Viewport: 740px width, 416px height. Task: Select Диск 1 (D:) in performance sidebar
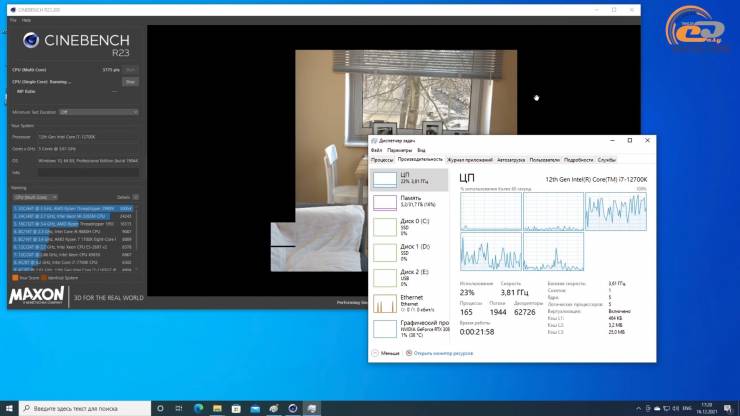[x=409, y=253]
